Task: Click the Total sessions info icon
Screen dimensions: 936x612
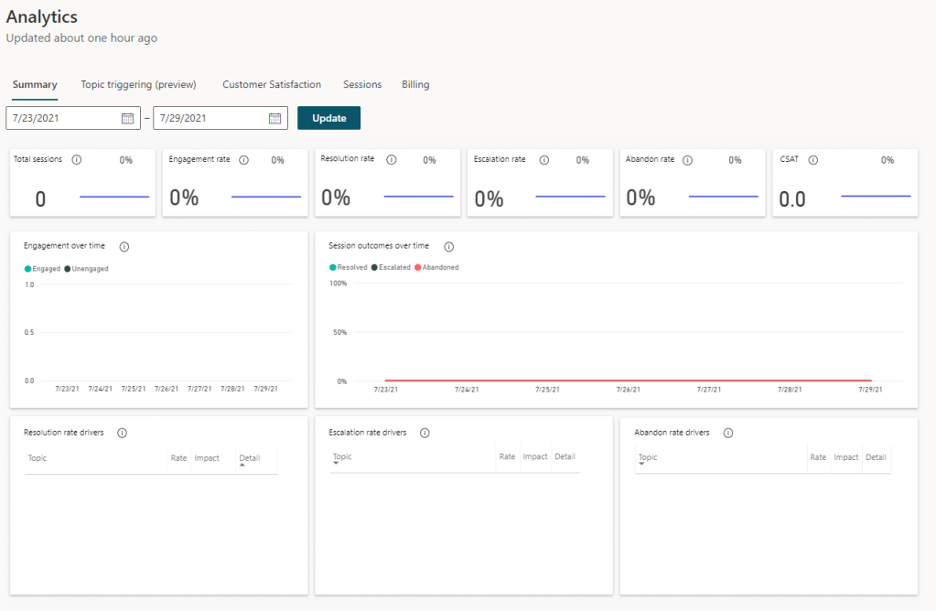Action: [x=77, y=160]
